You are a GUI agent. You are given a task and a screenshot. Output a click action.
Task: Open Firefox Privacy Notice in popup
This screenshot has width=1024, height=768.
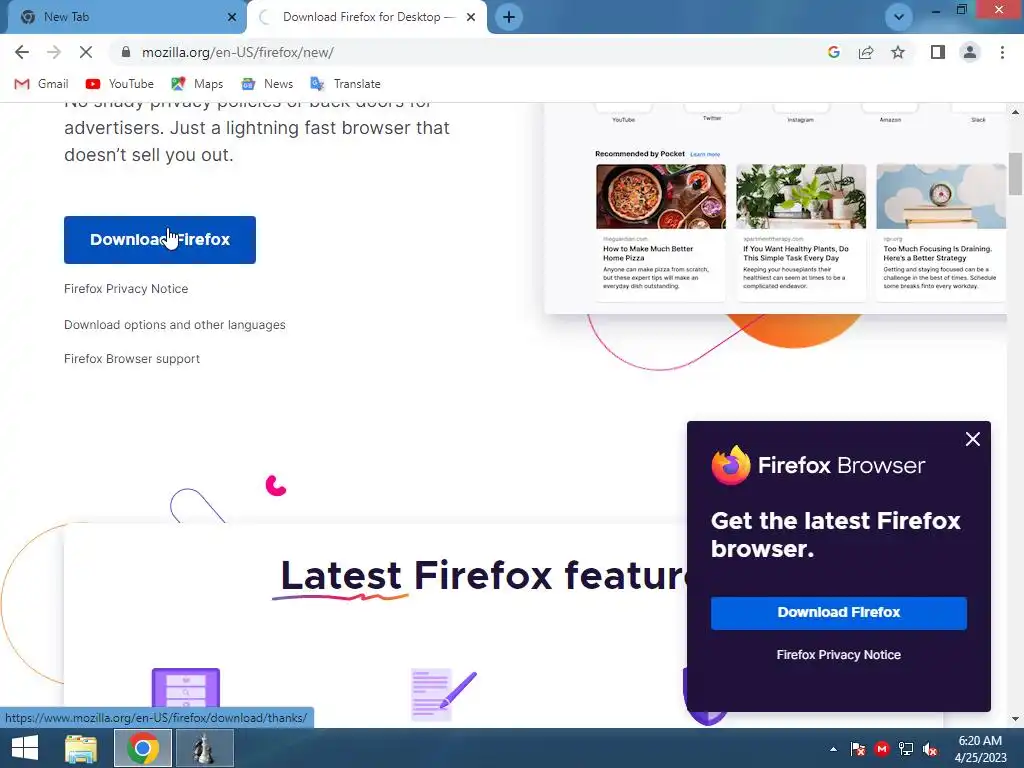[839, 654]
